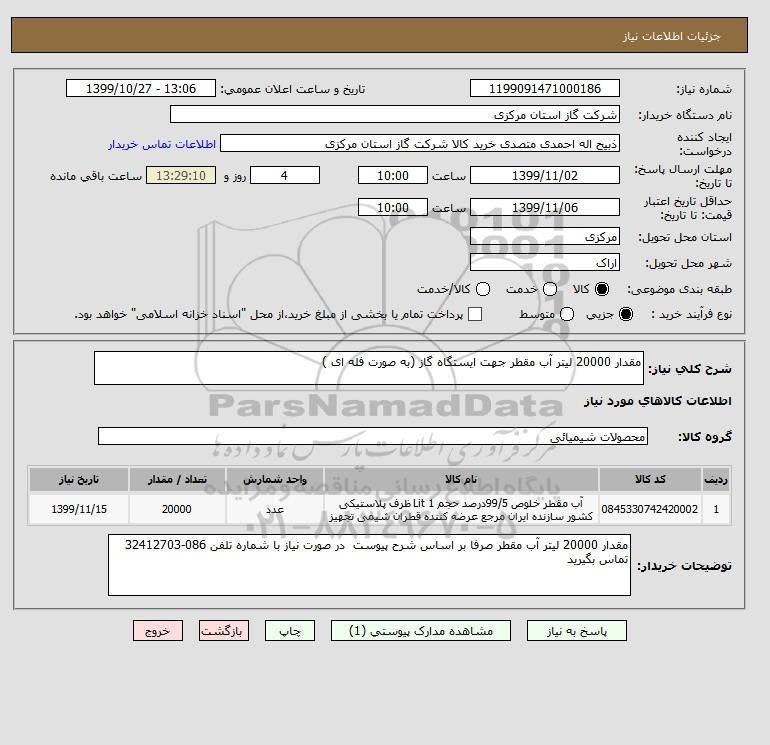Click the response deadline date 1399/11/02
Viewport: 770px width, 745px height.
[x=545, y=175]
